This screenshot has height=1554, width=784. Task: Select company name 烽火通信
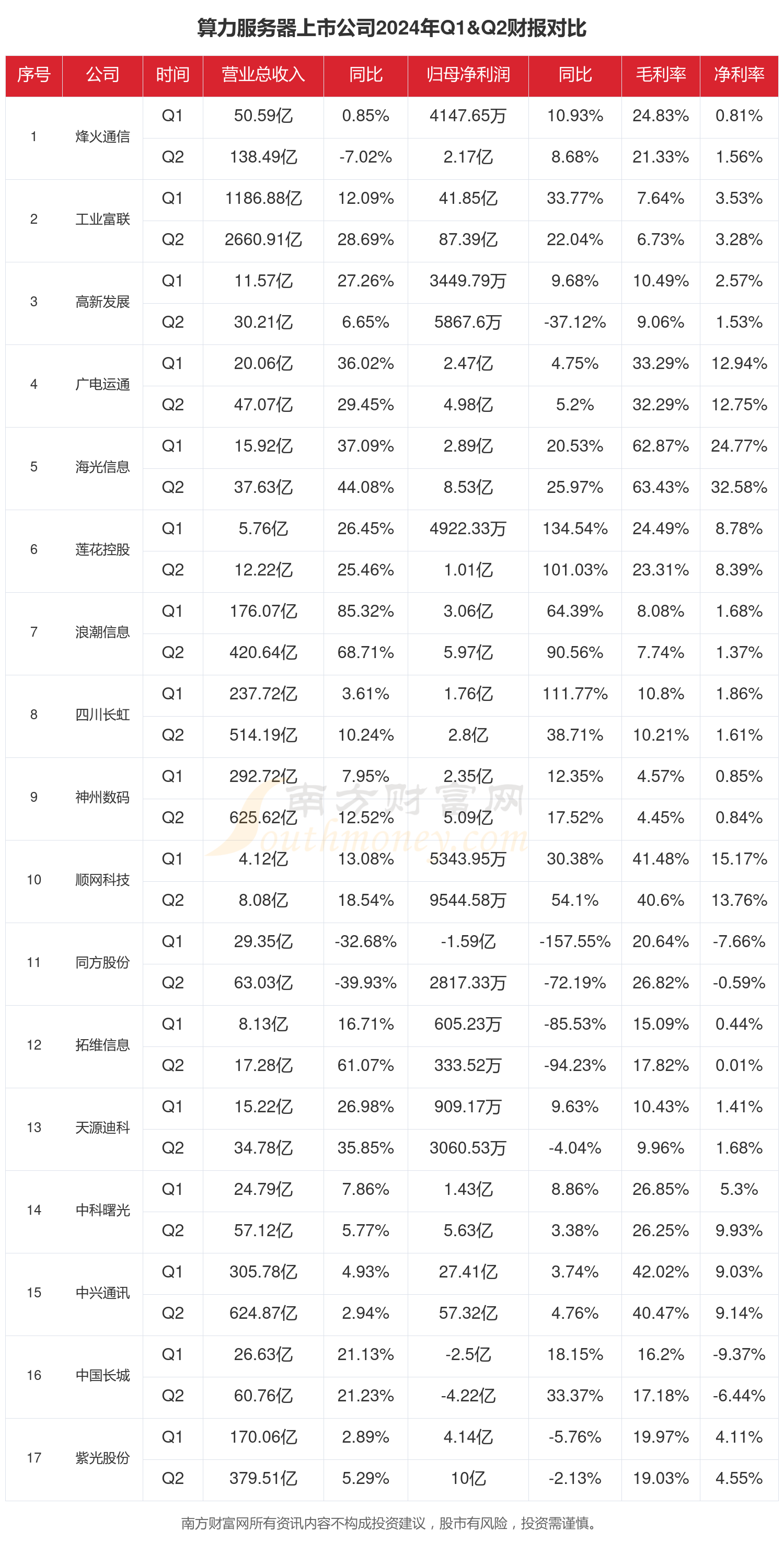(x=102, y=137)
